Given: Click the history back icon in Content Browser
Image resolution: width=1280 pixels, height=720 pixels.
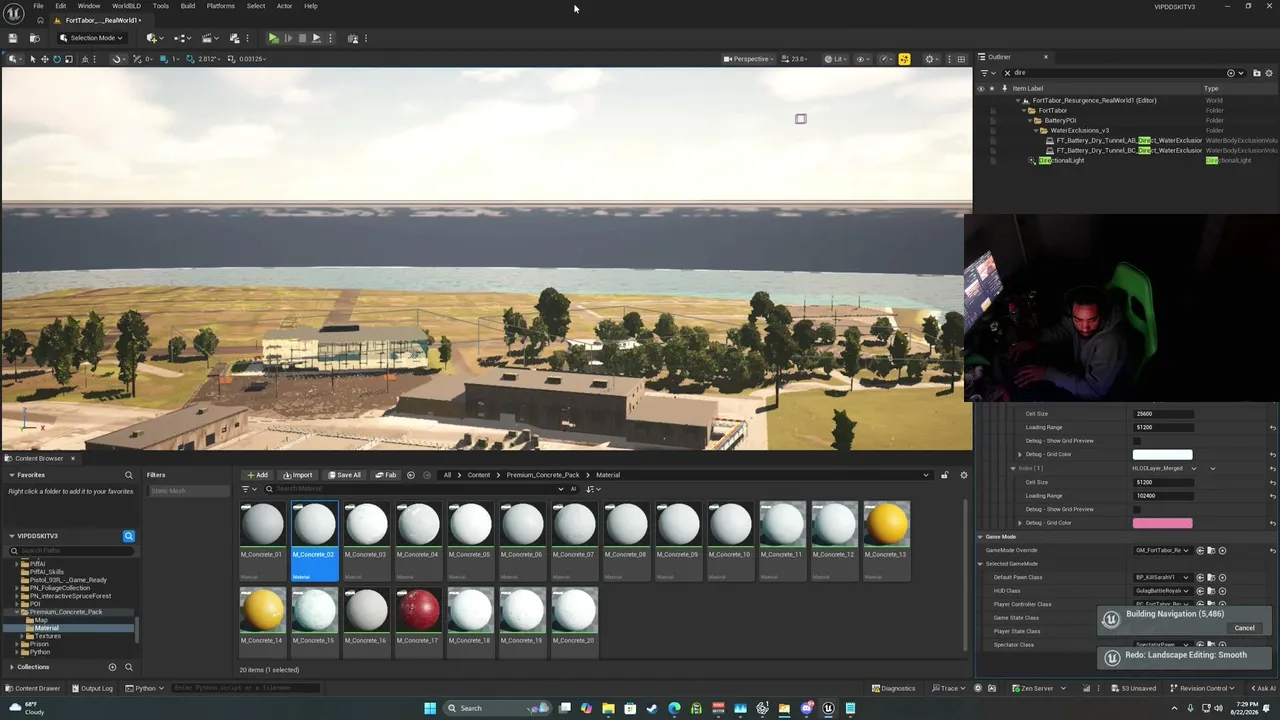Looking at the screenshot, I should click(x=411, y=475).
